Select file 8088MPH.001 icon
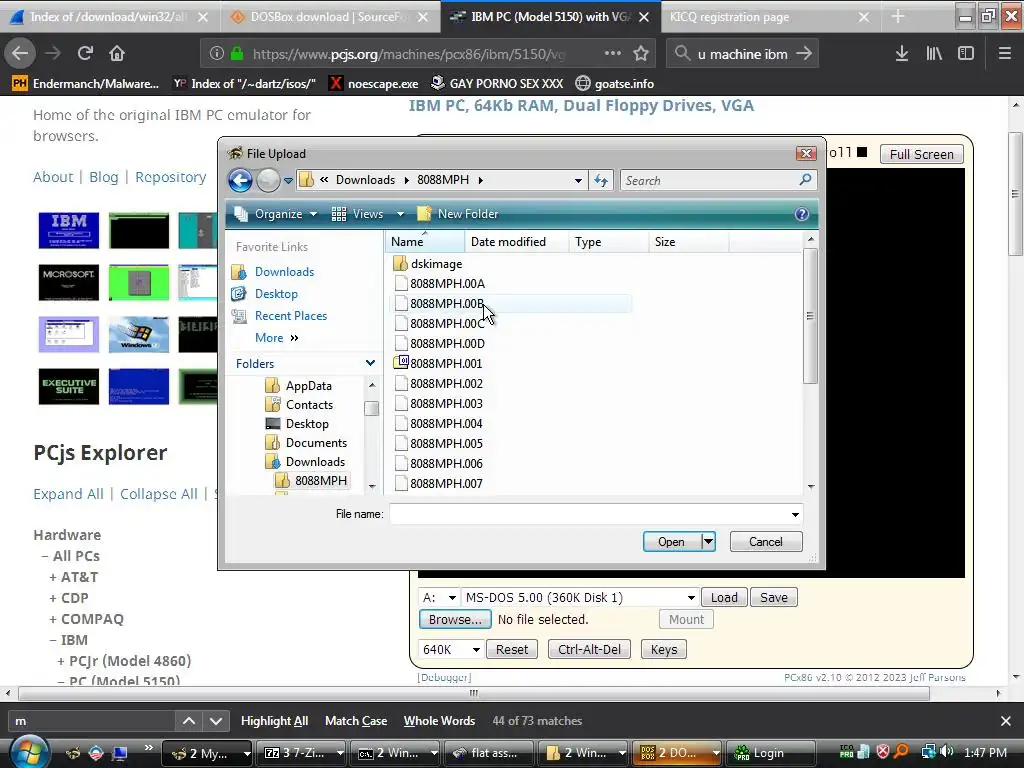The width and height of the screenshot is (1024, 768). click(x=401, y=362)
